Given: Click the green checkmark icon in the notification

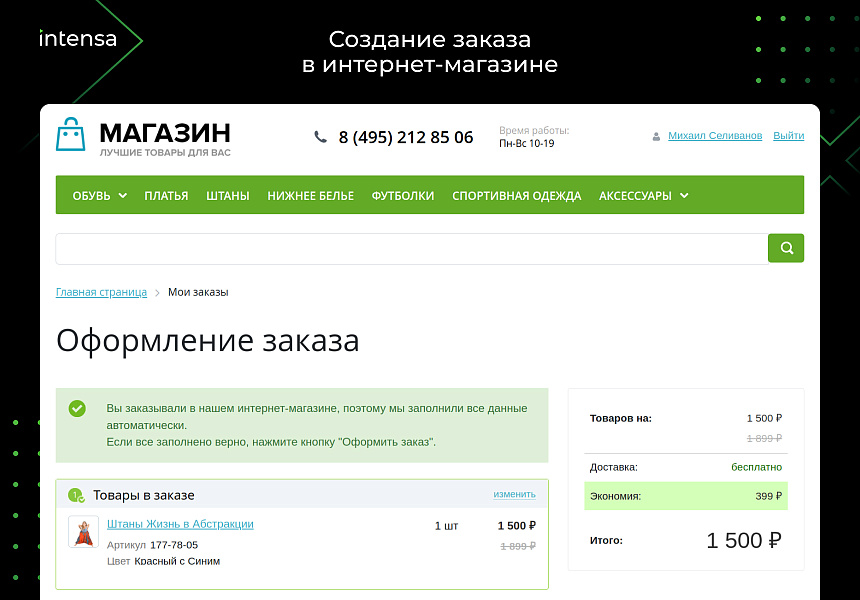Looking at the screenshot, I should tap(77, 408).
